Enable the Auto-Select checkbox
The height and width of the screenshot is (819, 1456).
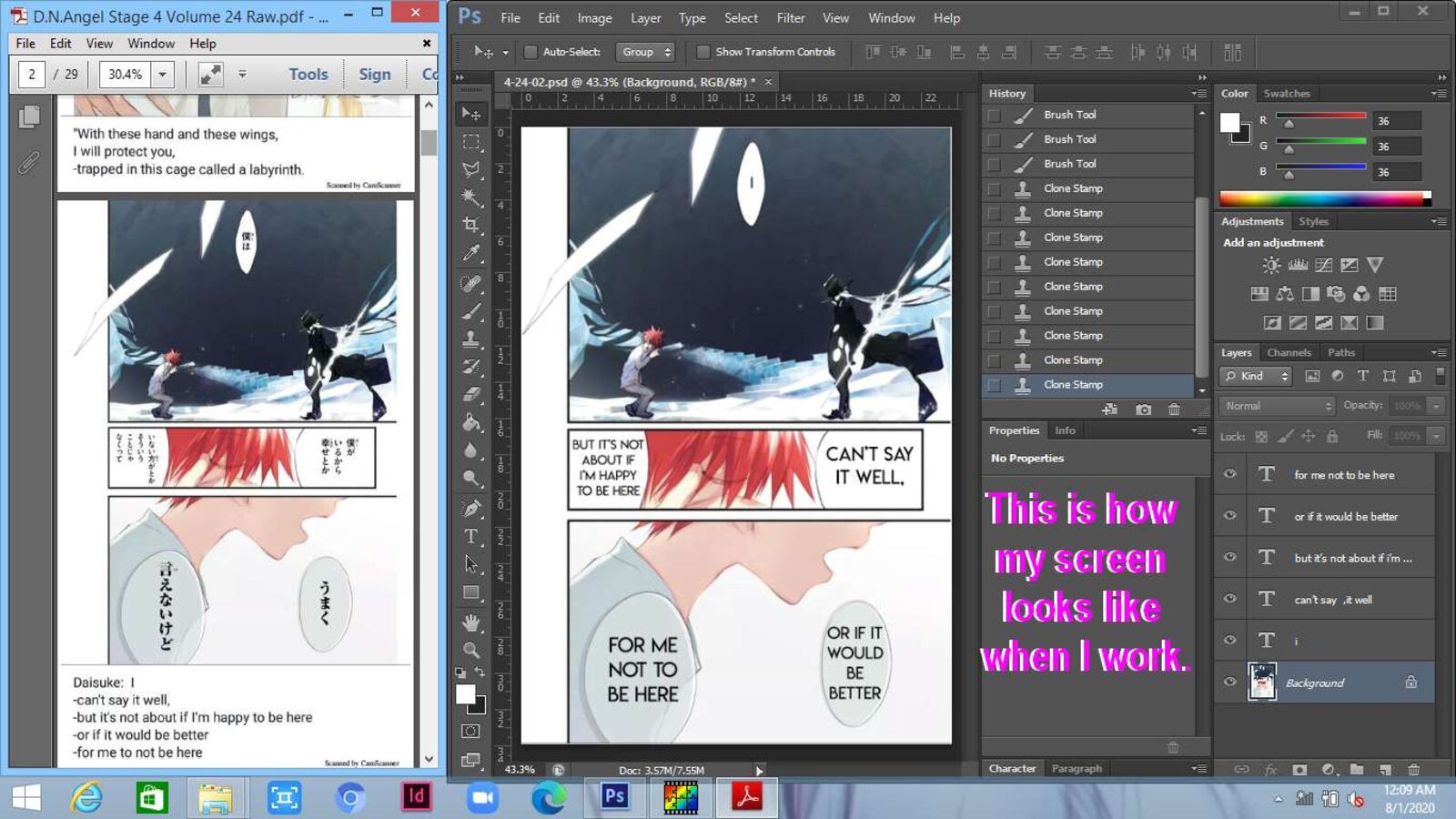[x=531, y=52]
